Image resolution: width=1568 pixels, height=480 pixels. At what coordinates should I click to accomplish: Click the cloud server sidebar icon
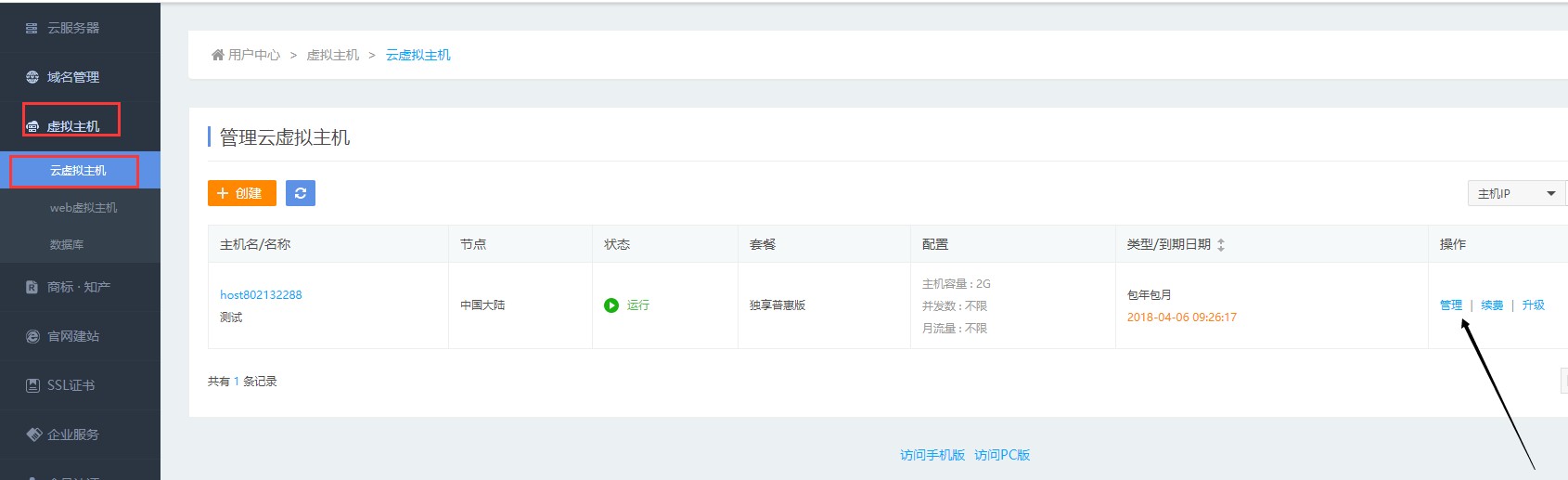(x=32, y=29)
